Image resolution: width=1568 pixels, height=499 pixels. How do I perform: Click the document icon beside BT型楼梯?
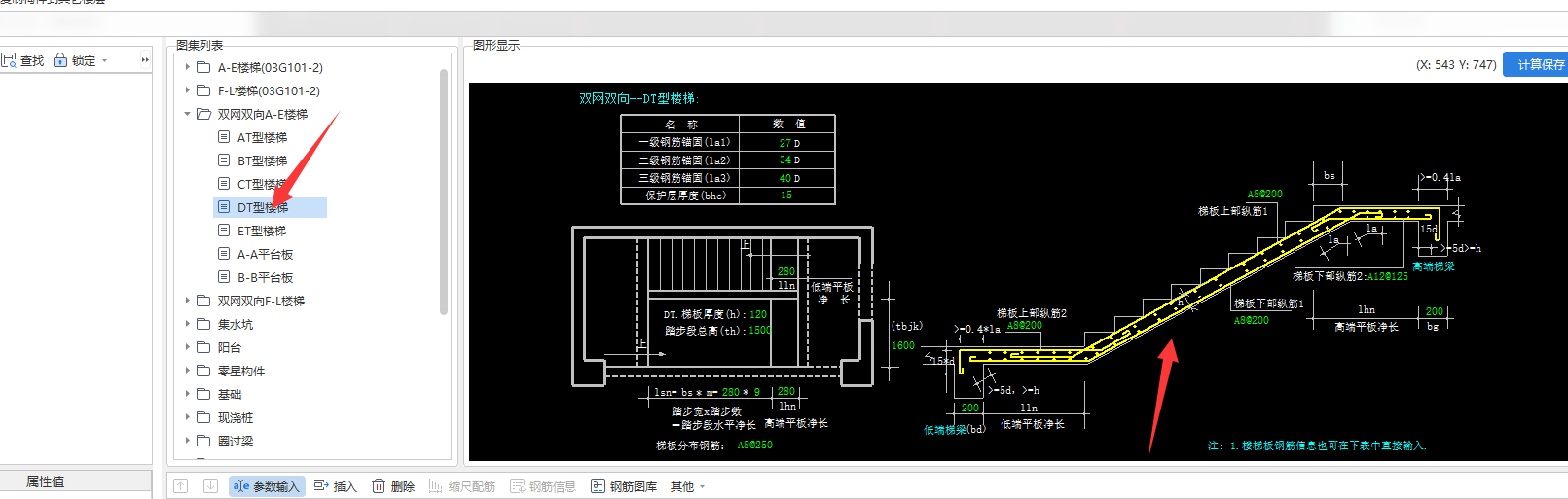pyautogui.click(x=224, y=160)
